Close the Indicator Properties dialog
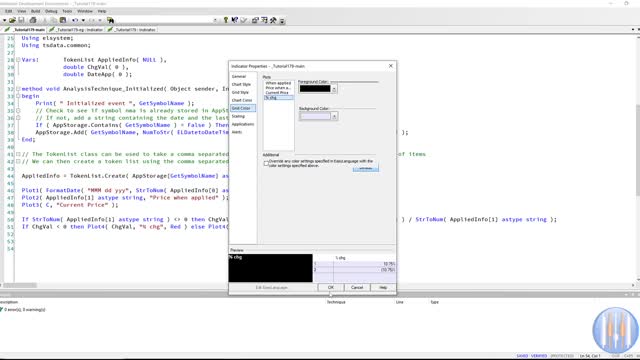Viewport: 640px width, 360px height. [391, 66]
